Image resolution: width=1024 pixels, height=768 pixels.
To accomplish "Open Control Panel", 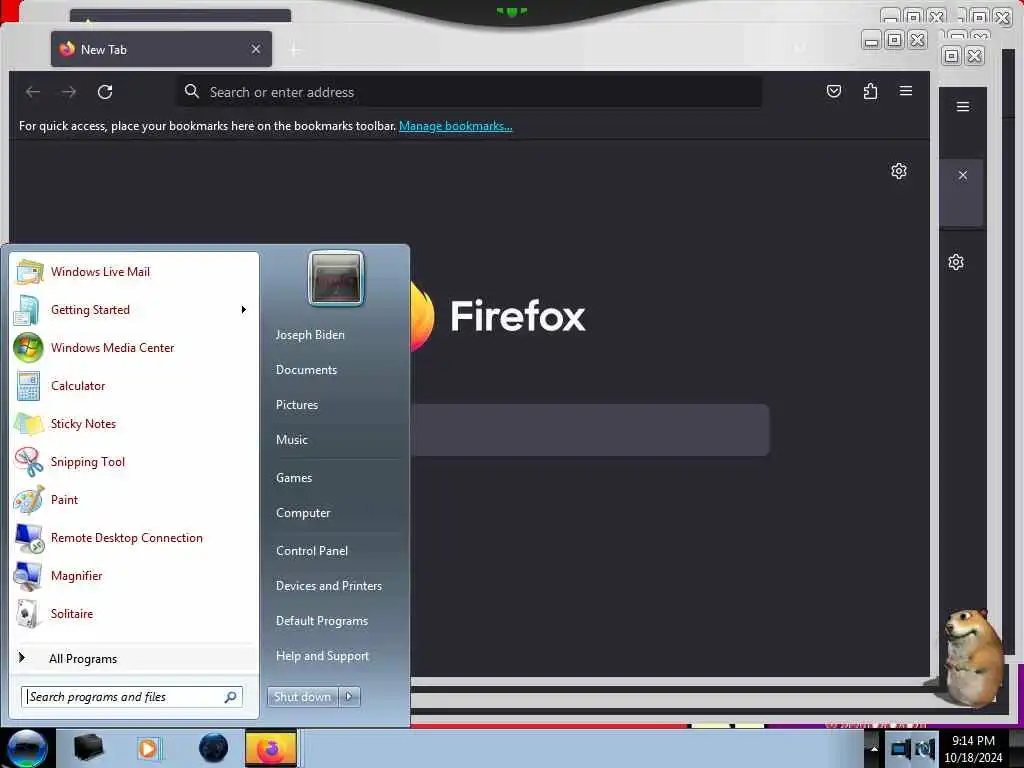I will click(312, 551).
